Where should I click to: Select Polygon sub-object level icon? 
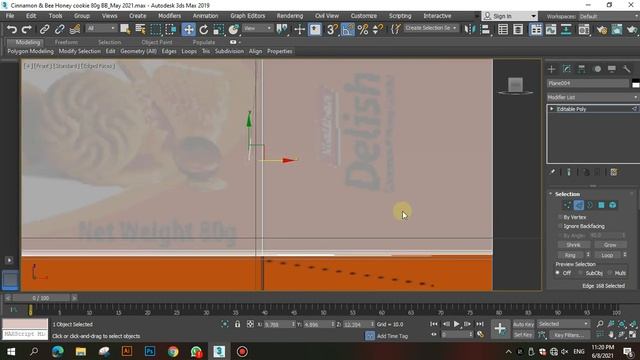(x=601, y=205)
